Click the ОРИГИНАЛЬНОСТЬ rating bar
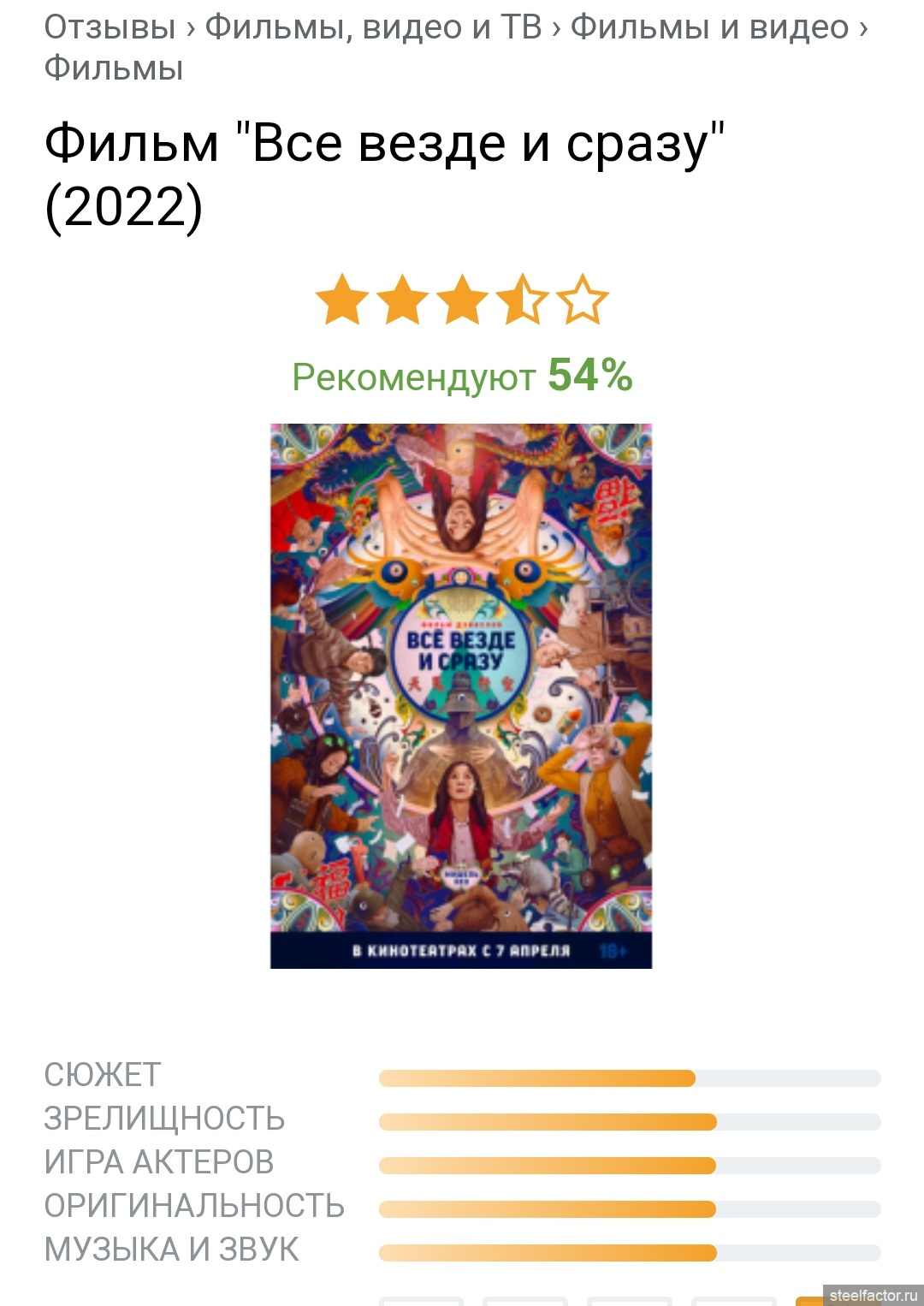924x1306 pixels. [630, 1209]
